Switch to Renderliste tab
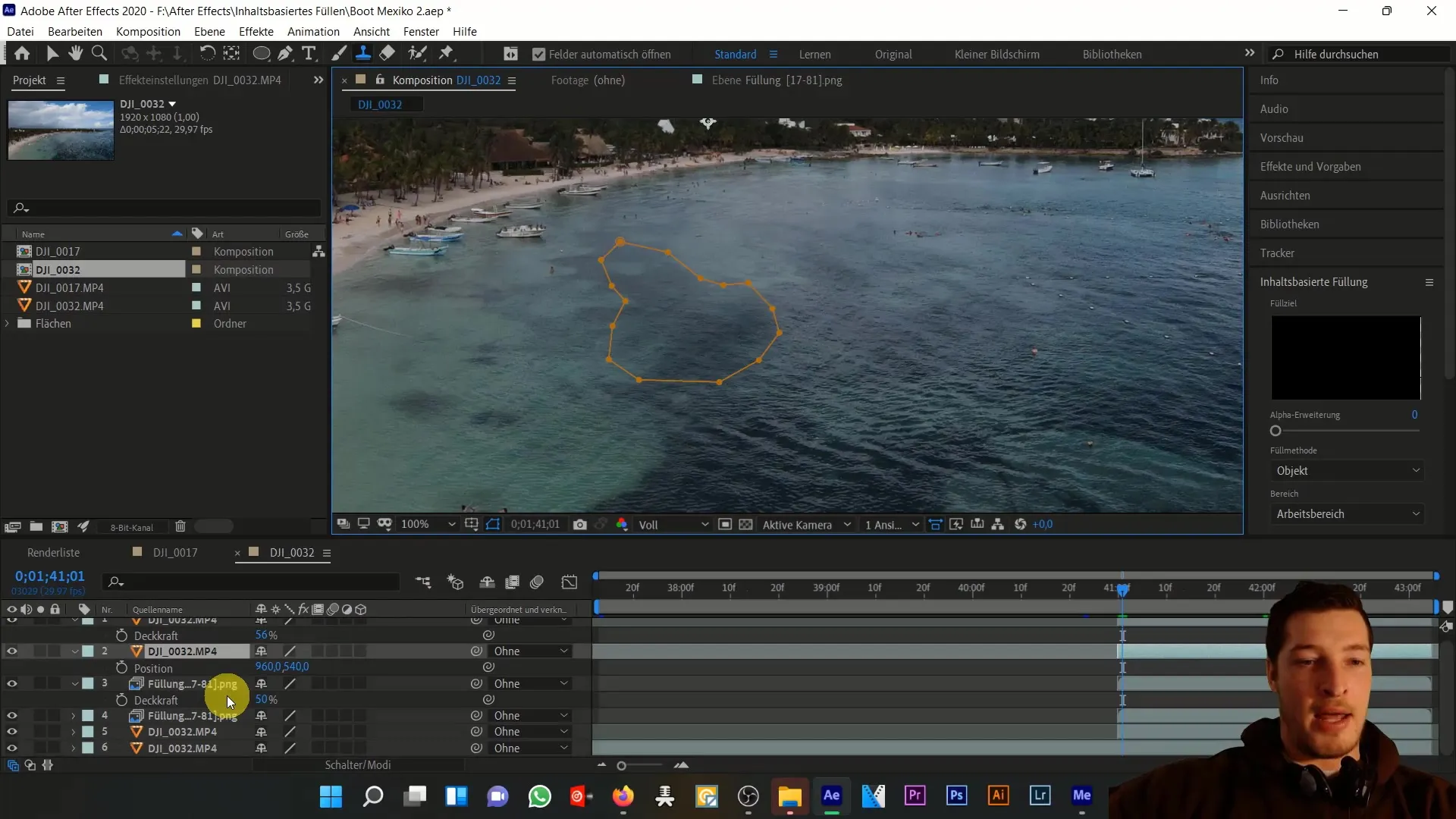 click(53, 553)
